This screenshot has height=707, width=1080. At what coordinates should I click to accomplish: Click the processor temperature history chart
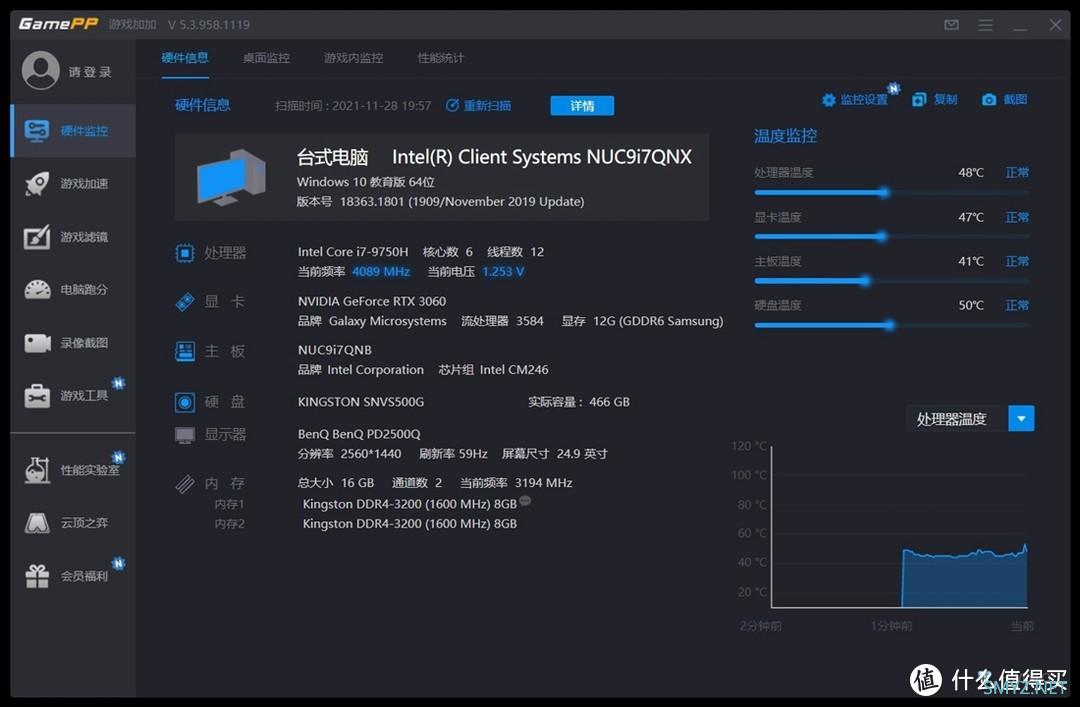899,527
